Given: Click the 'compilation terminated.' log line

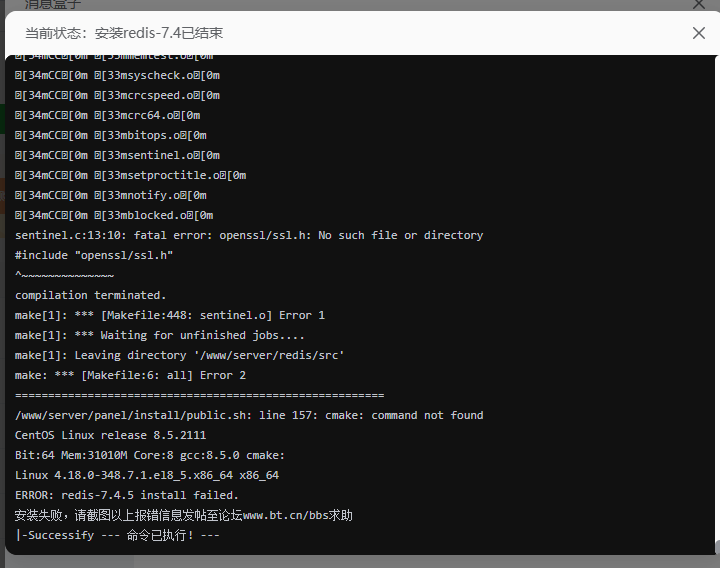Looking at the screenshot, I should tap(90, 295).
